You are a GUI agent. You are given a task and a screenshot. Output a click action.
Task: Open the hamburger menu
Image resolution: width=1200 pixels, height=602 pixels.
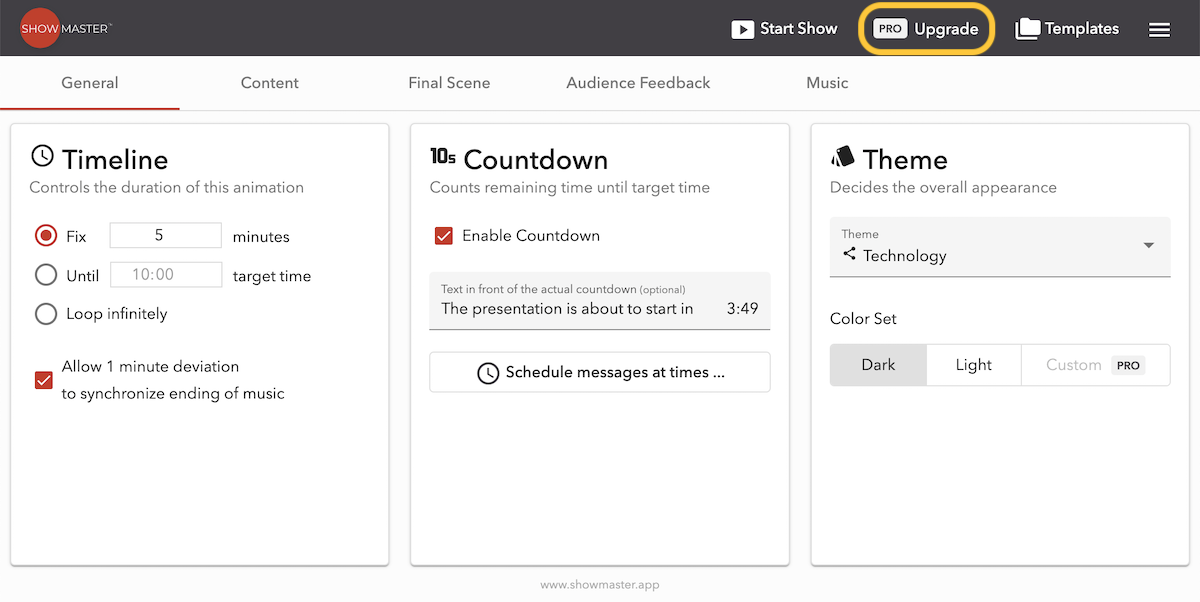(1159, 30)
